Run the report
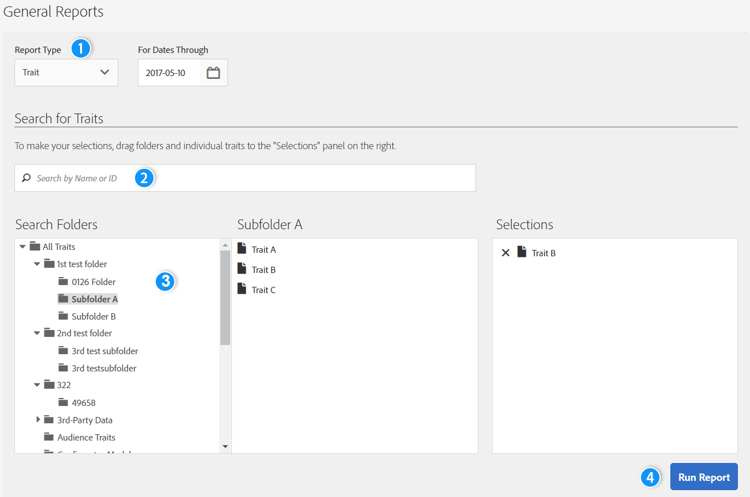The height and width of the screenshot is (497, 750). pyautogui.click(x=703, y=477)
